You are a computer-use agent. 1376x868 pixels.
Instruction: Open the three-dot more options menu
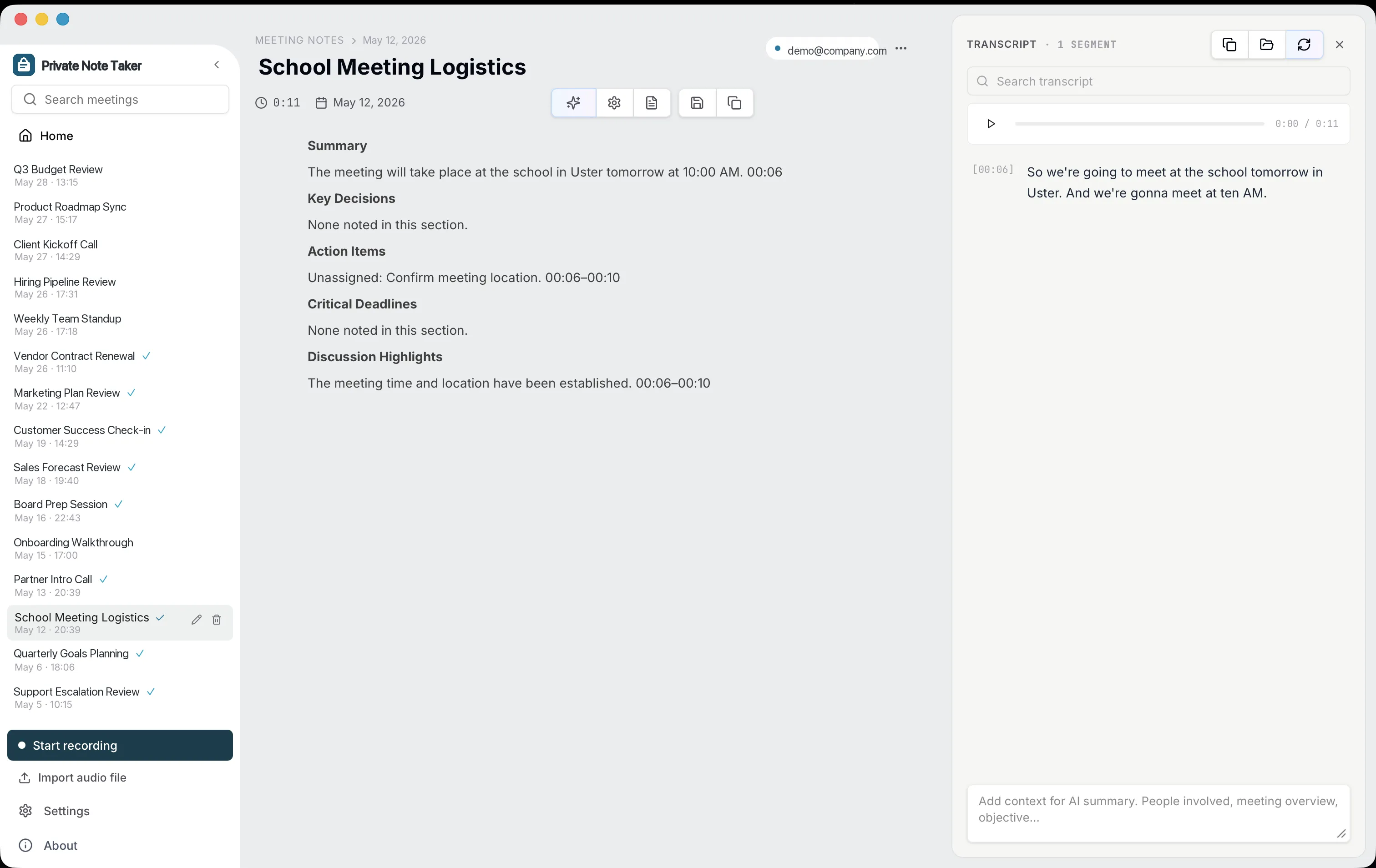901,49
